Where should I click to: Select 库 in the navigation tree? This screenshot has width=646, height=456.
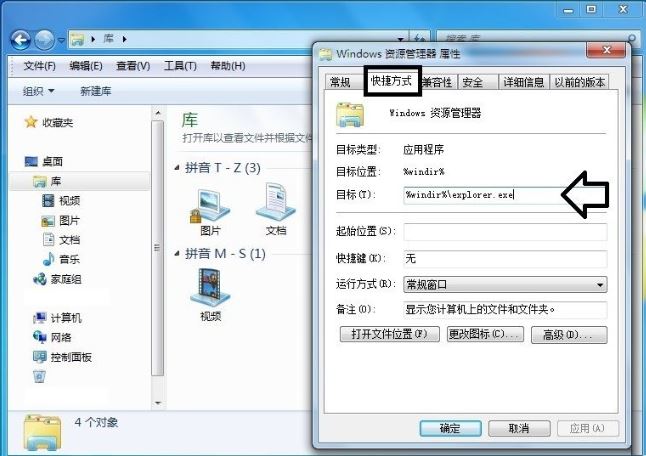(56, 181)
